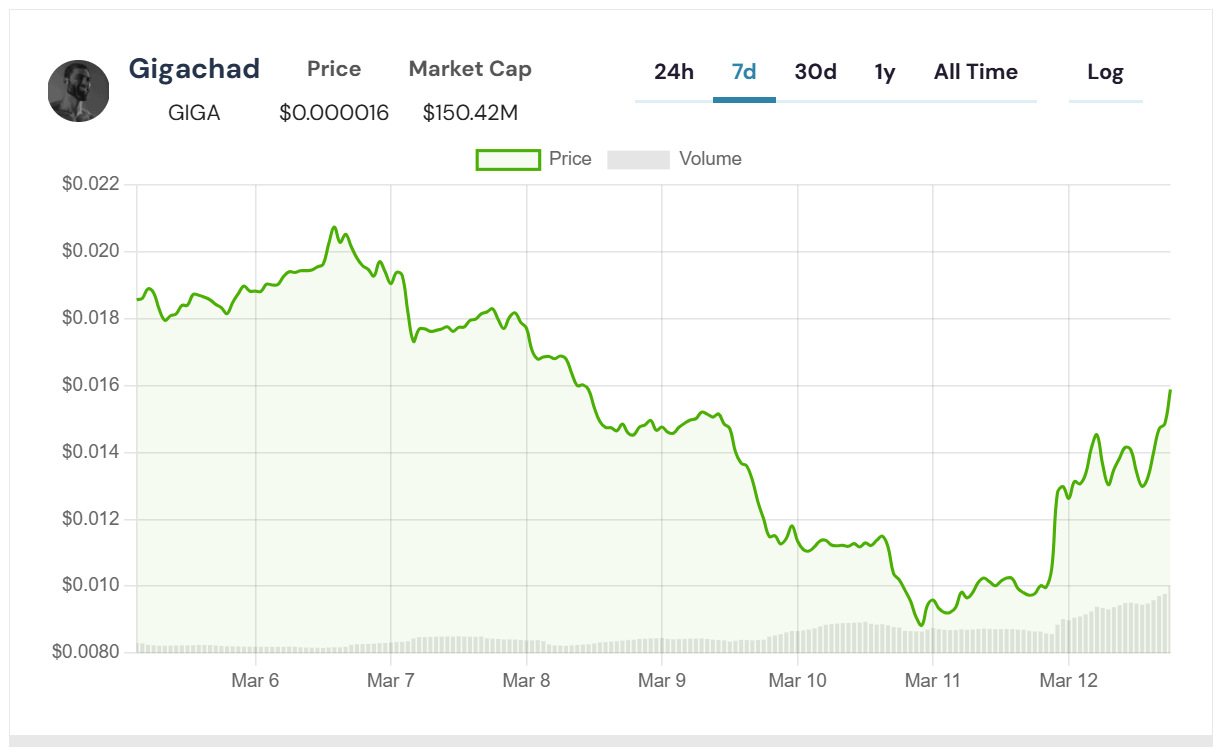
Task: Select the 1y time range tab
Action: tap(885, 72)
